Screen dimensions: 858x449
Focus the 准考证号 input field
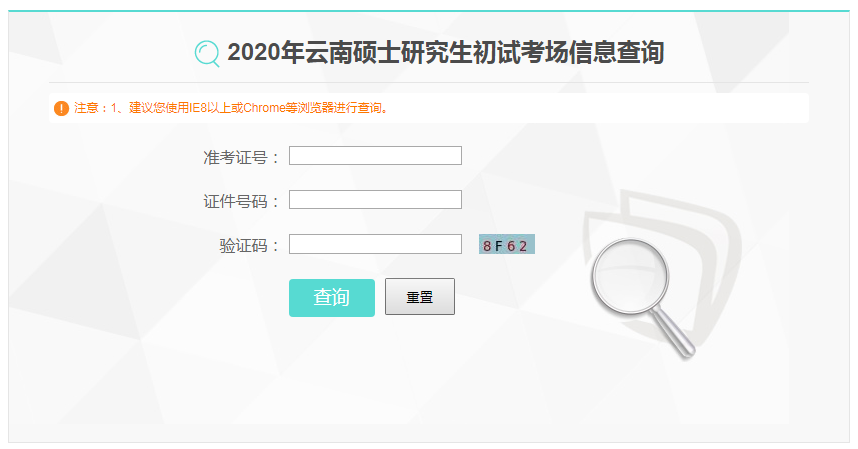[375, 155]
